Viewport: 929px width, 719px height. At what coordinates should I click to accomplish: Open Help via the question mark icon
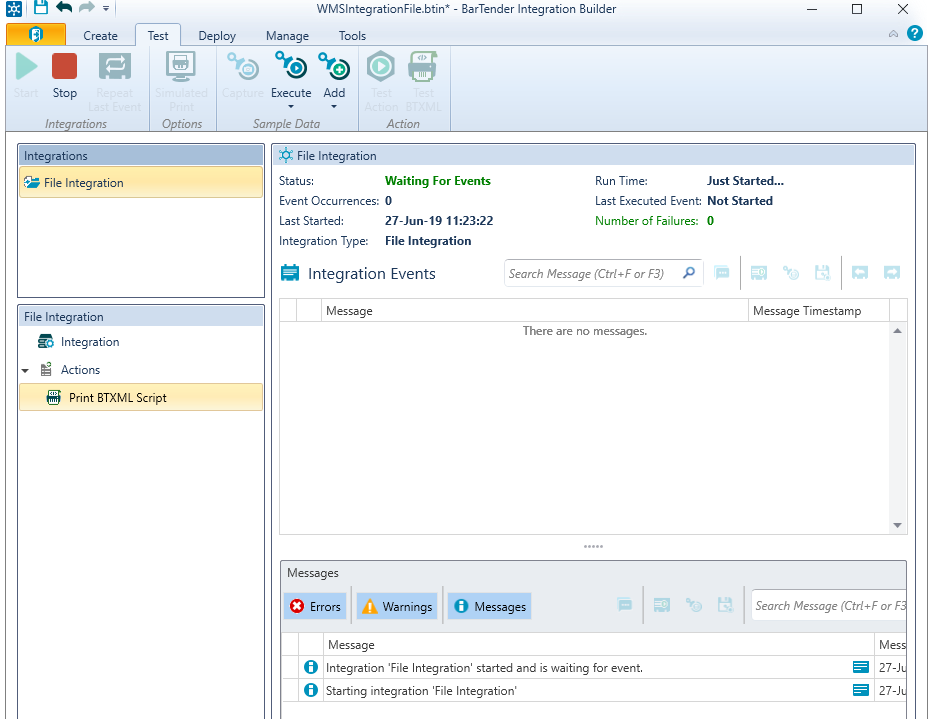914,33
